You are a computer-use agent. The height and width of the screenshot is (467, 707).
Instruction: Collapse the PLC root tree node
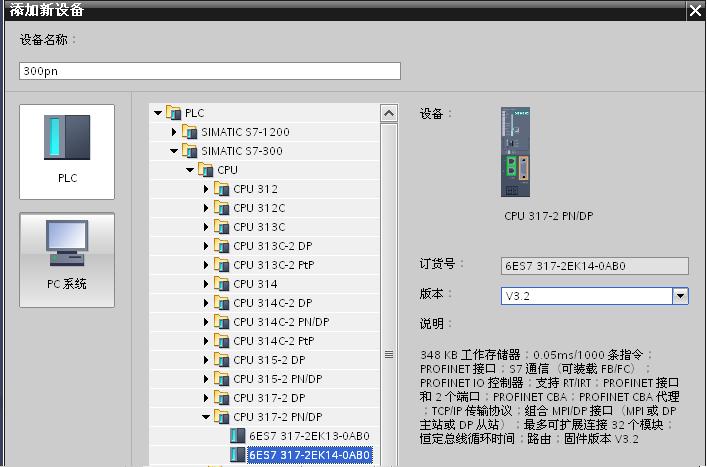tap(157, 113)
